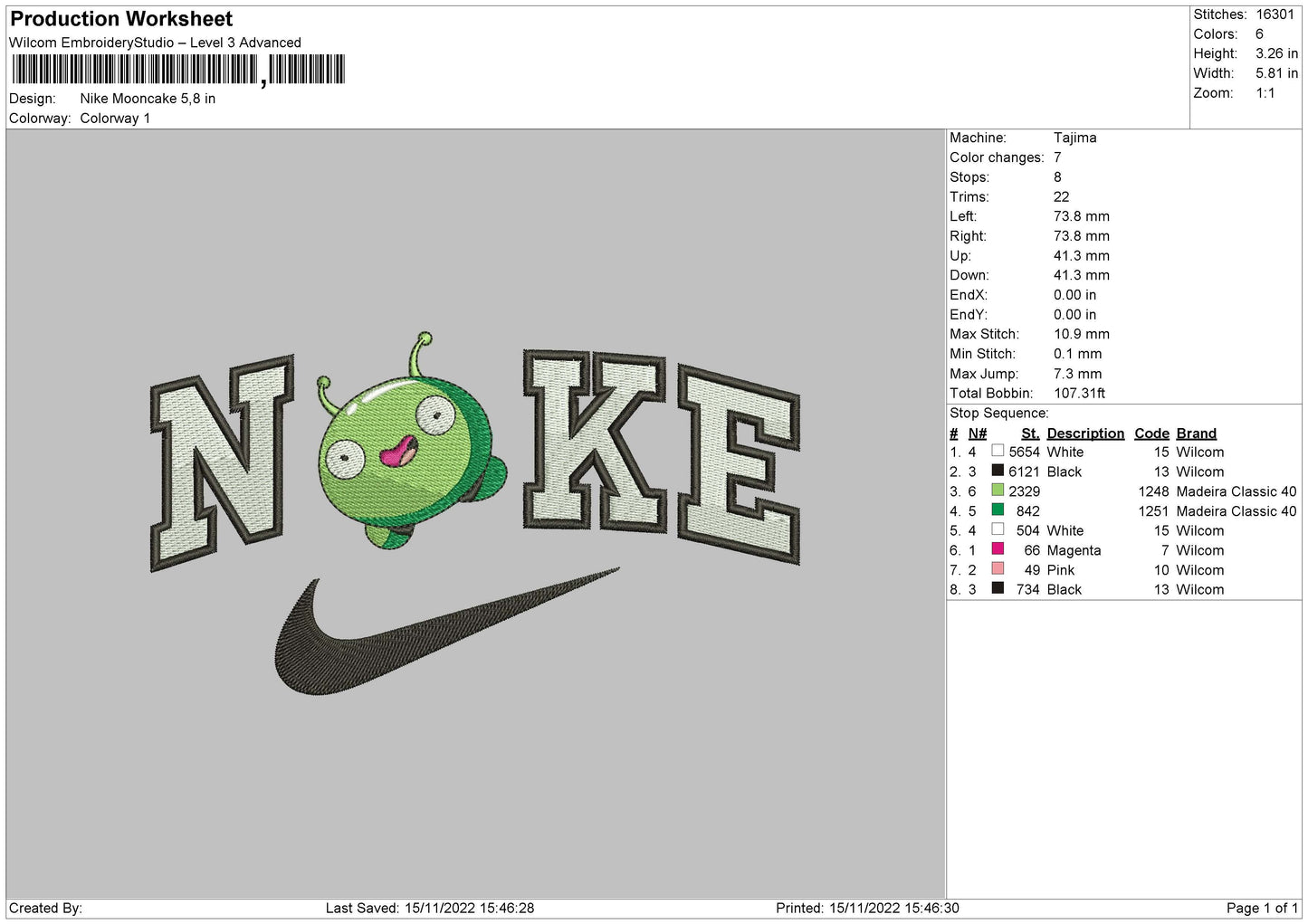This screenshot has width=1308, height=924.
Task: Click the stitch count '6121' in row 2
Action: (x=1025, y=472)
